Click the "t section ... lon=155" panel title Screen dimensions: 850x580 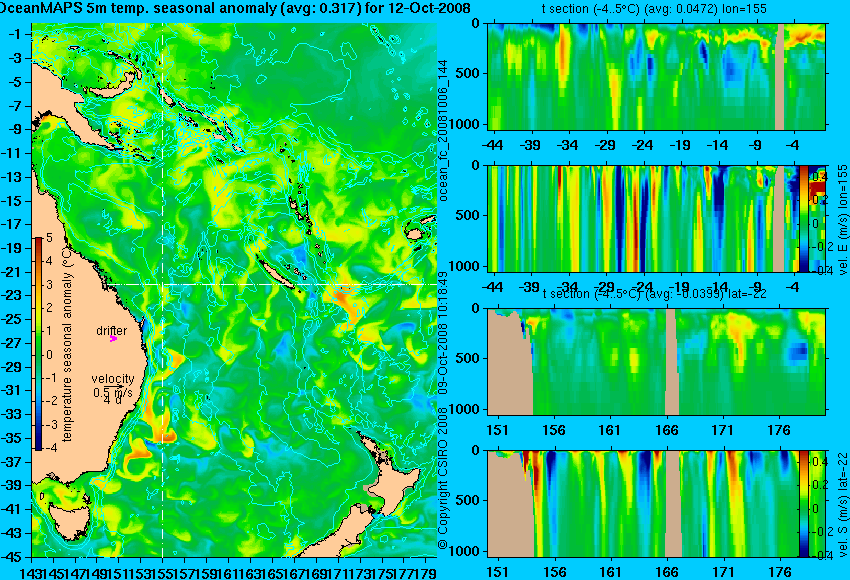pos(654,9)
